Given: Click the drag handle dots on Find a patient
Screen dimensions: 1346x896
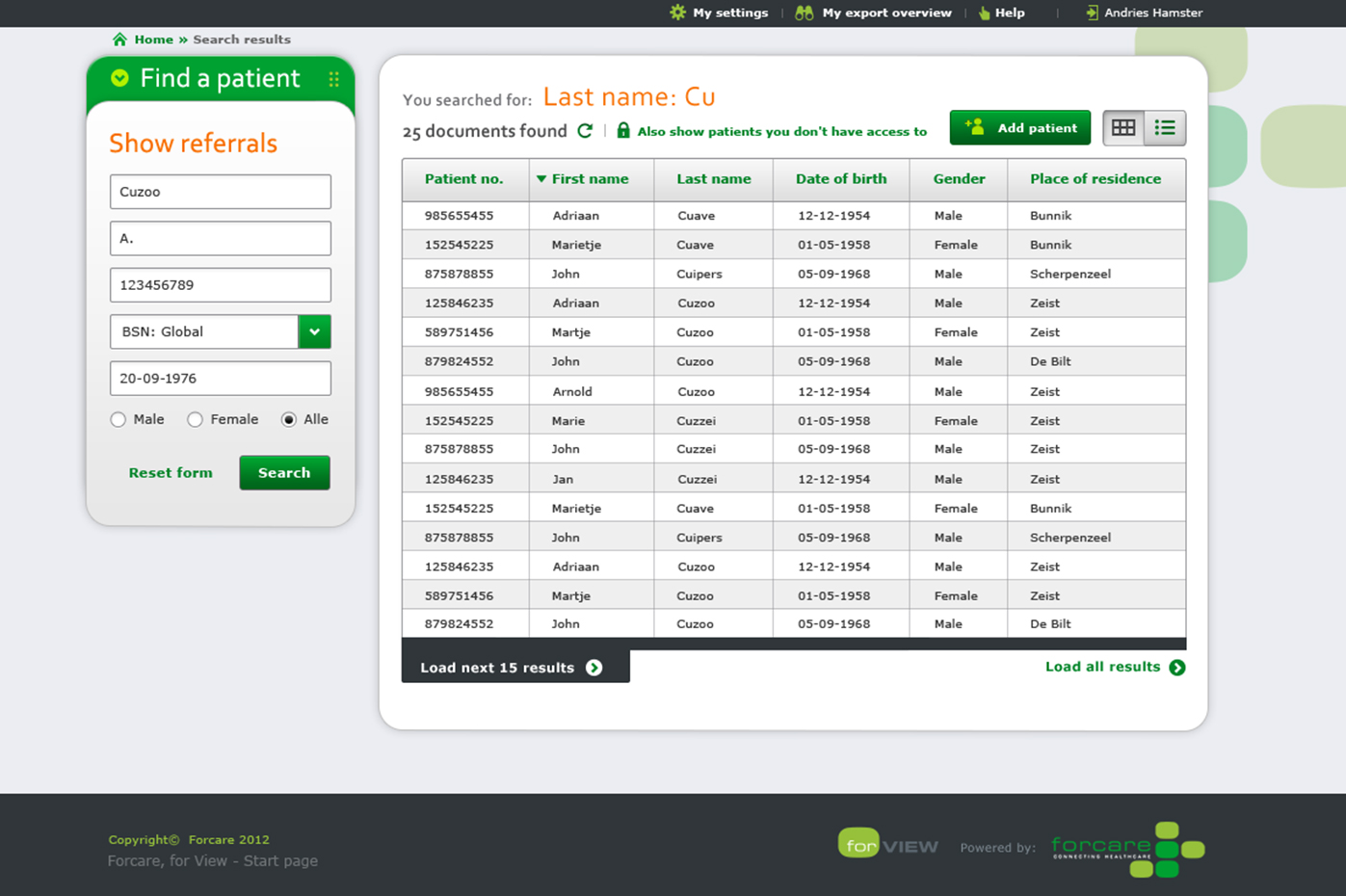Looking at the screenshot, I should (333, 79).
